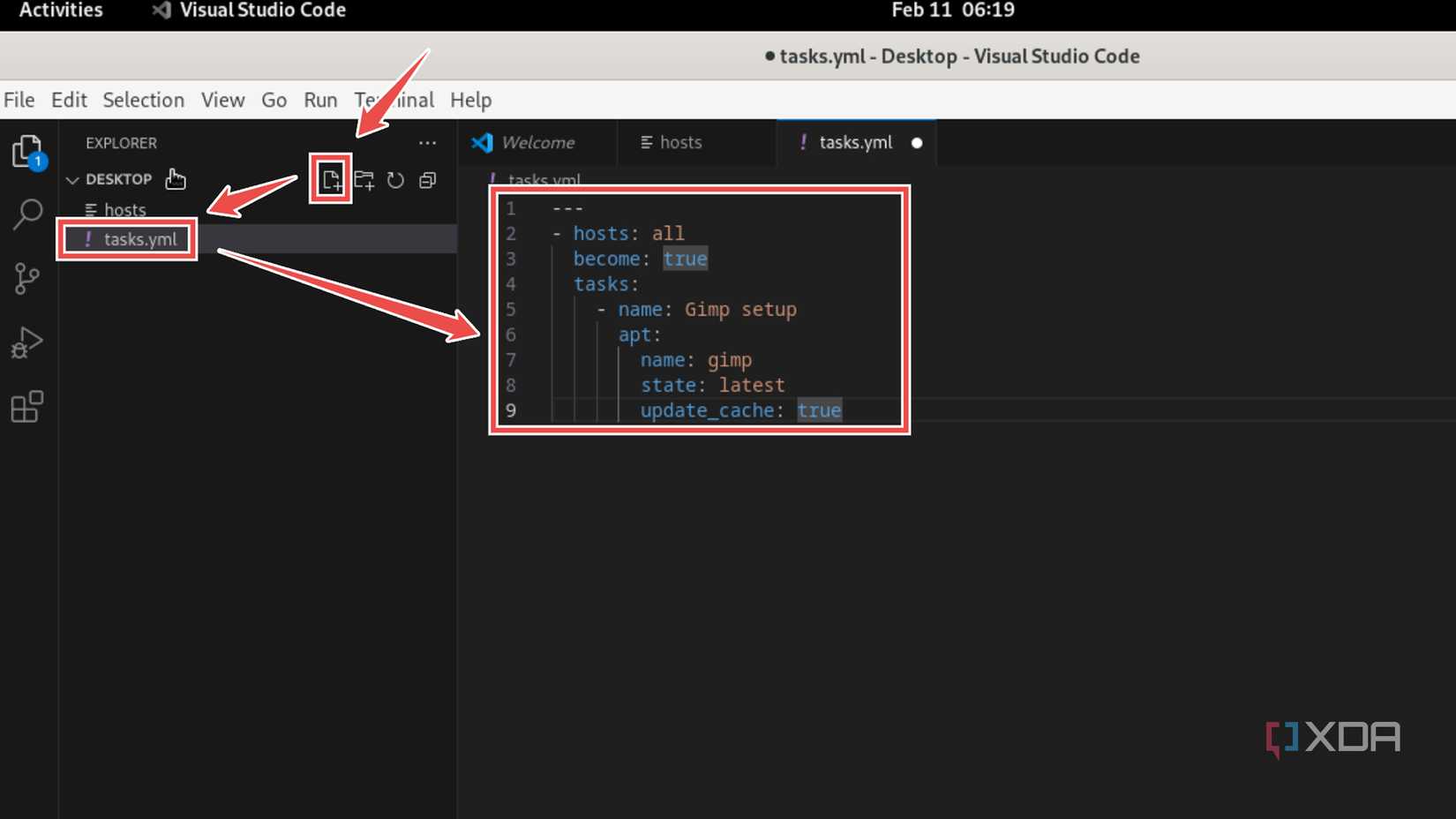1456x819 pixels.
Task: Click the EXPLORER panel title
Action: tap(121, 143)
